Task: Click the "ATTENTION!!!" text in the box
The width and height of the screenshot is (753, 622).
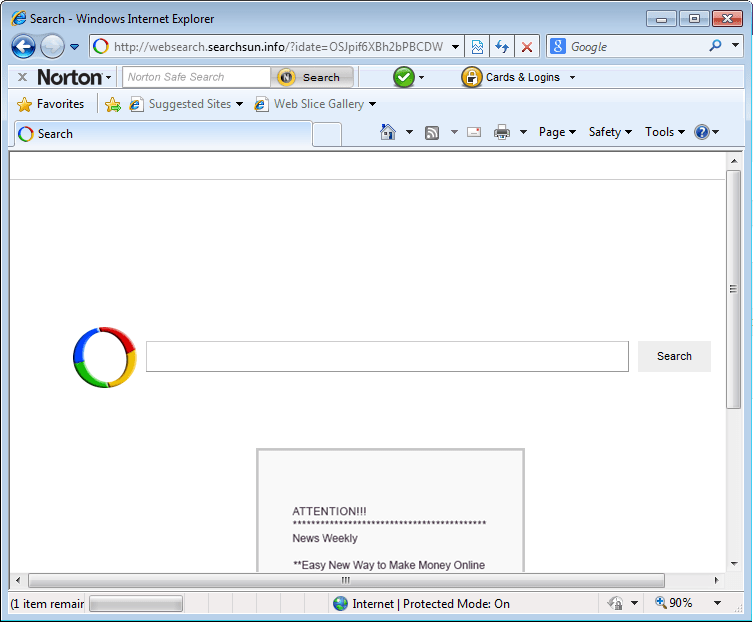Action: coord(329,511)
